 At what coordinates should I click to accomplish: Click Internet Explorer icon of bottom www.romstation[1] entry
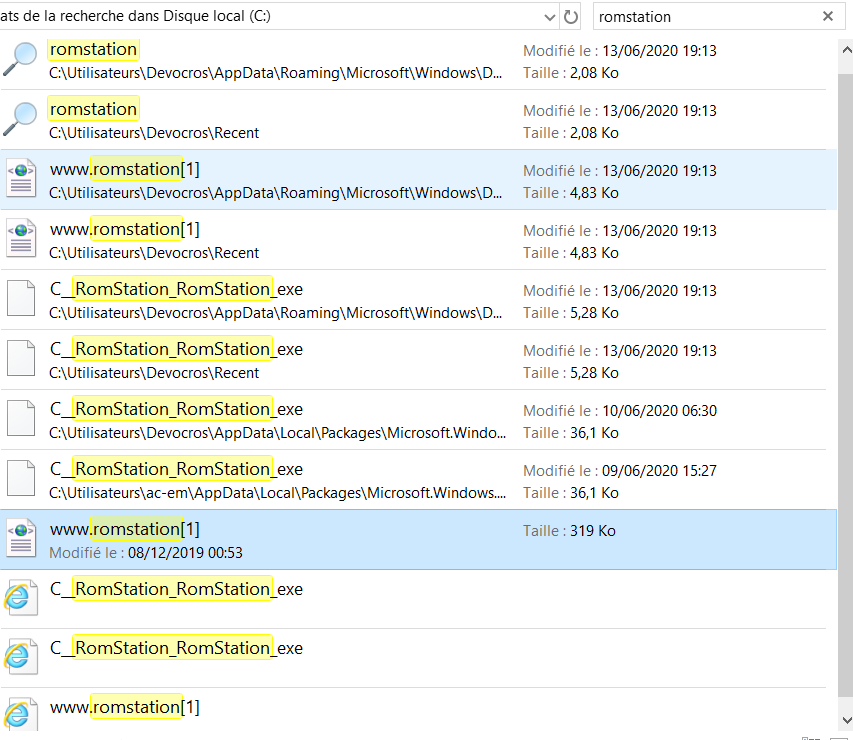(x=21, y=714)
